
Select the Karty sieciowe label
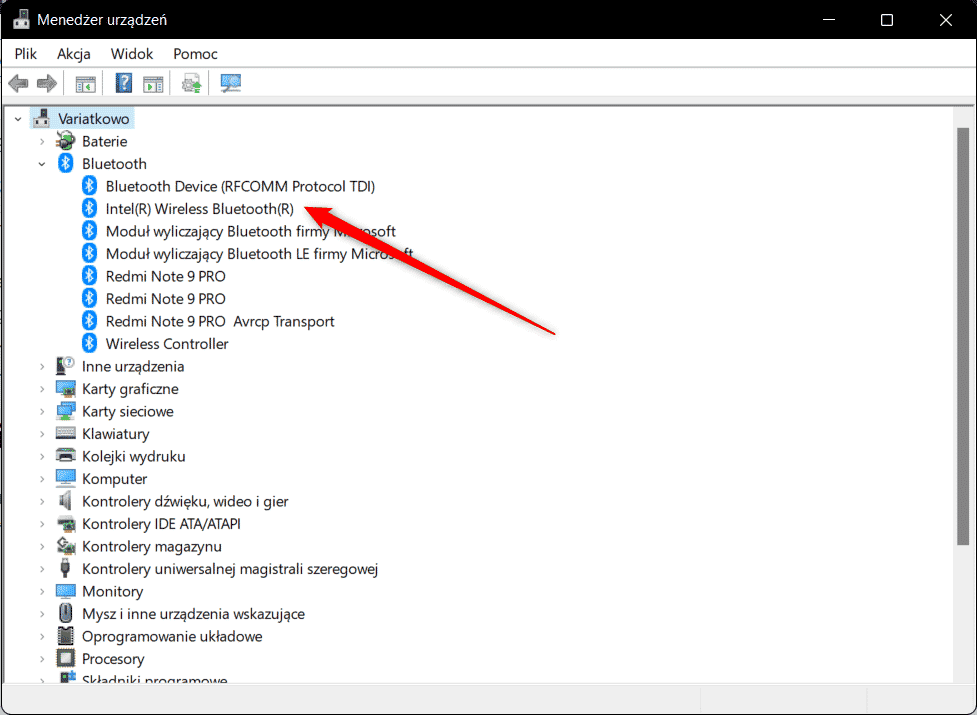(x=128, y=411)
